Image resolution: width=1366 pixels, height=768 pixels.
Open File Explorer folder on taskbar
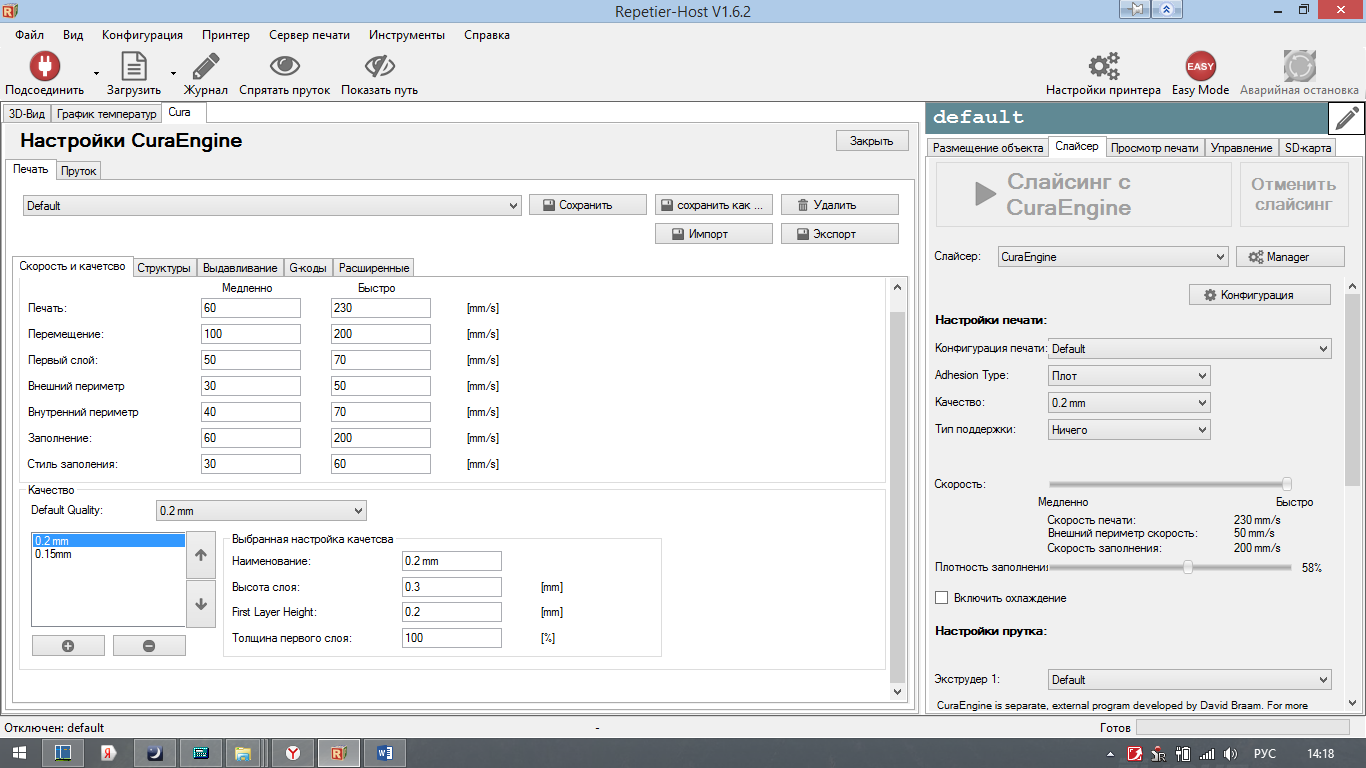pyautogui.click(x=242, y=753)
